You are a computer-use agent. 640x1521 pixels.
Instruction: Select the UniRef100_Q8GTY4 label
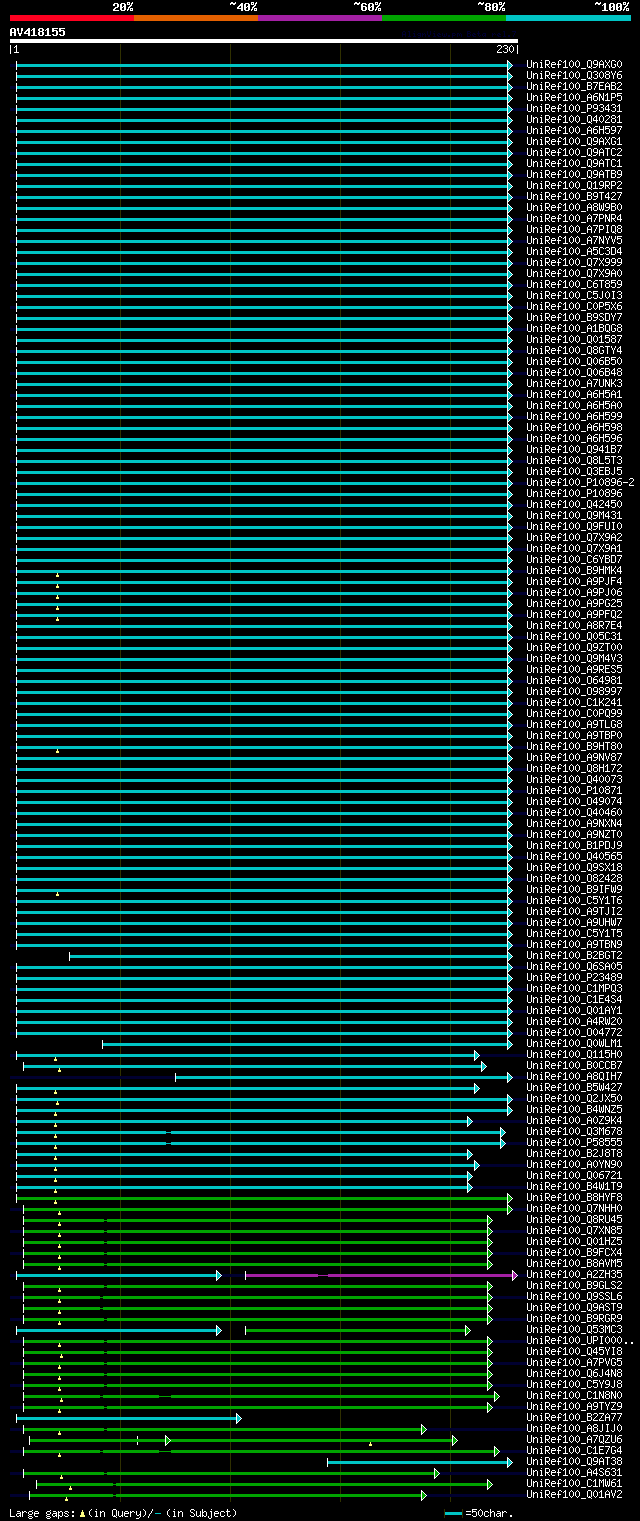tap(574, 351)
